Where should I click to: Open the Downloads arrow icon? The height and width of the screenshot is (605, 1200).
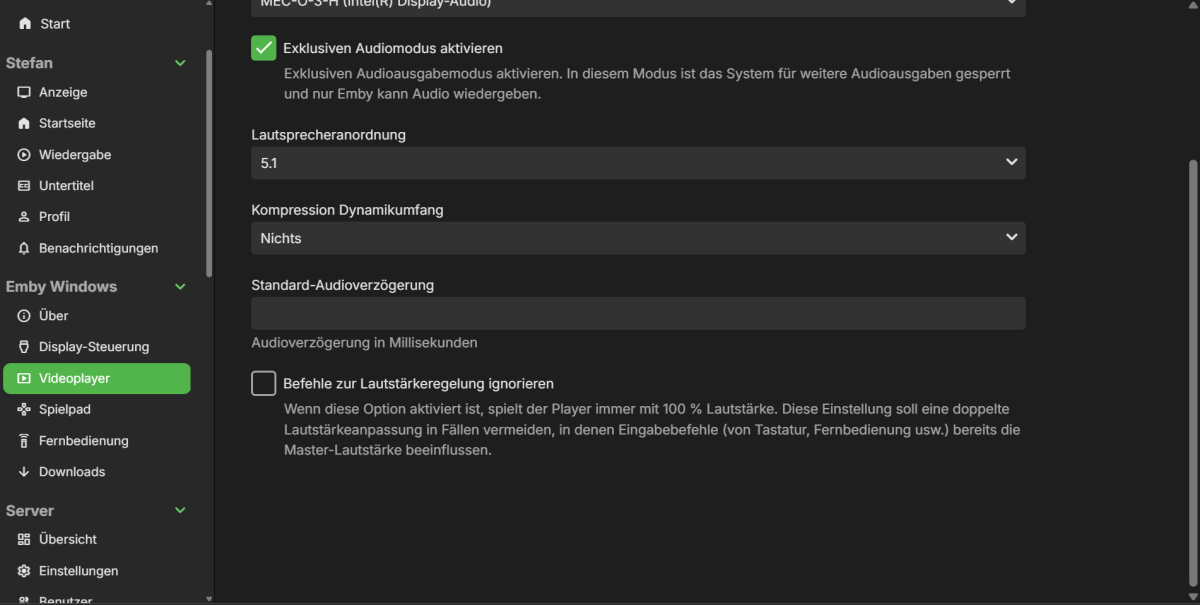tap(25, 472)
